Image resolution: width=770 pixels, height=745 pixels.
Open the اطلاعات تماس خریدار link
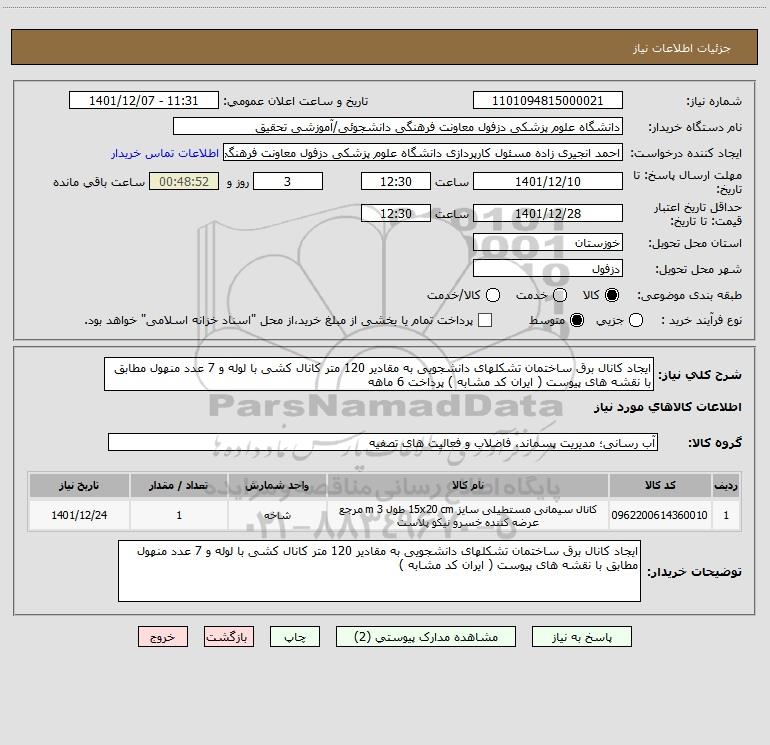coord(165,153)
